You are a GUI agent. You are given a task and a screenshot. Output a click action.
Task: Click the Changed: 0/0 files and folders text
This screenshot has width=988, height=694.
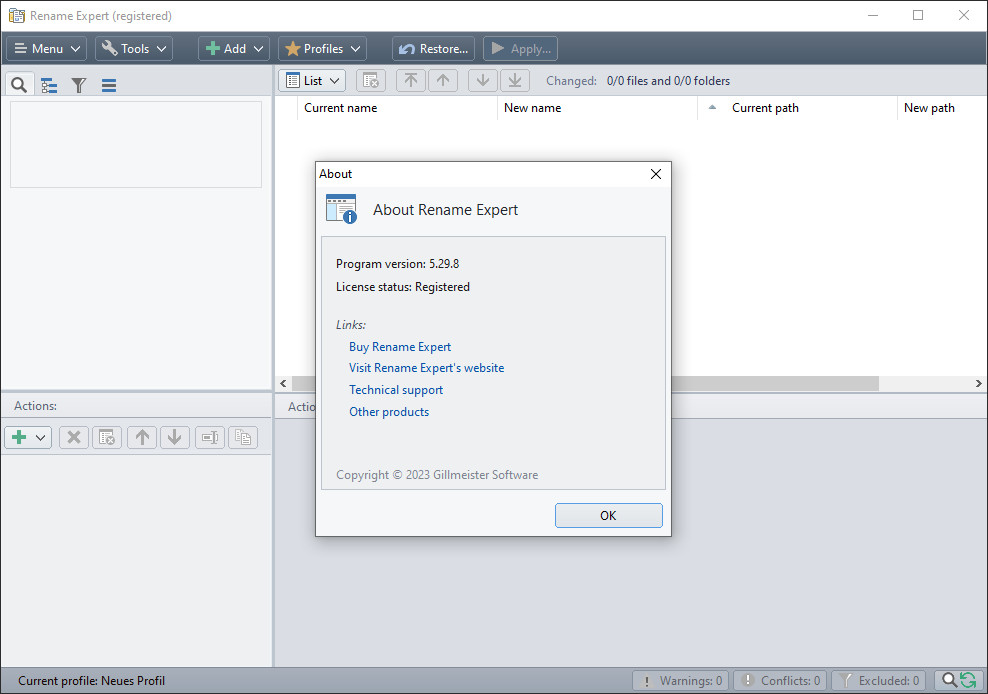(x=638, y=81)
